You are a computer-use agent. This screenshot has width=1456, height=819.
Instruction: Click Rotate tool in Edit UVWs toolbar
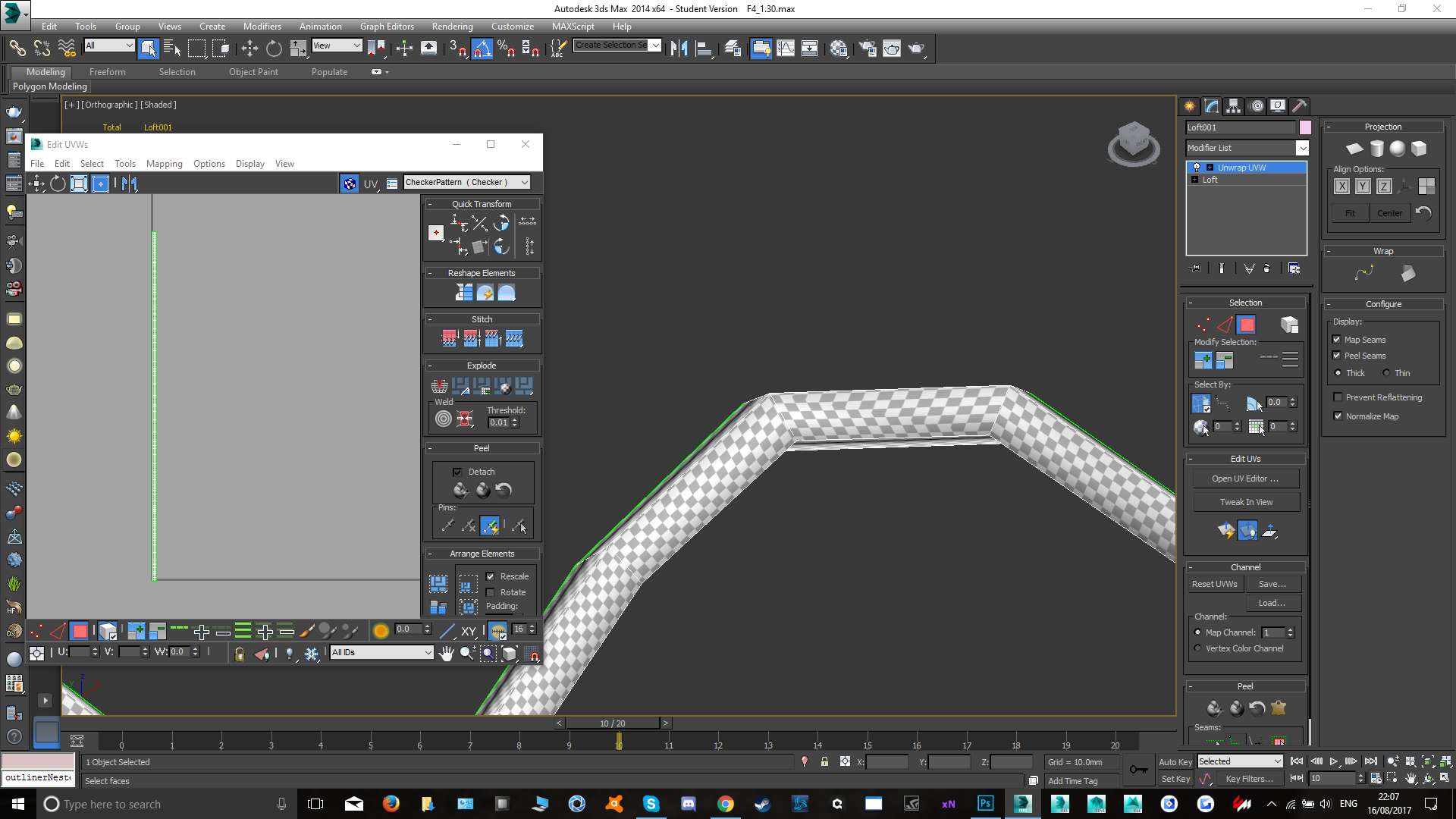(58, 184)
